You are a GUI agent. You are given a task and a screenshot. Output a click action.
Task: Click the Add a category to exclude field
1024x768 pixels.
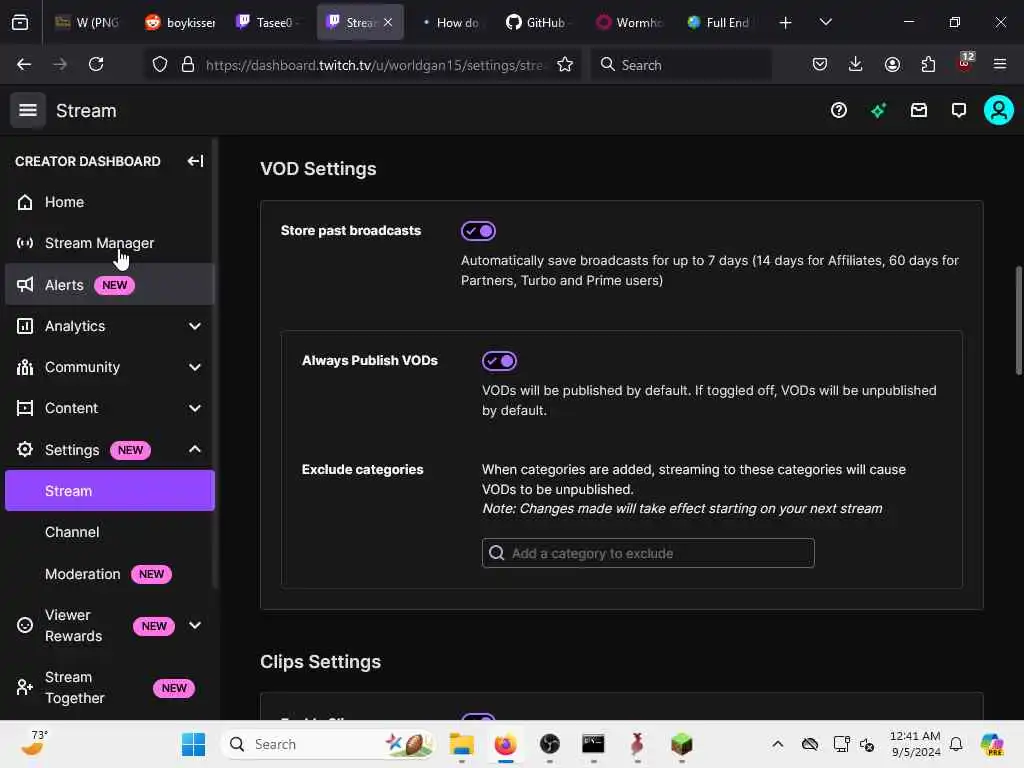(648, 553)
